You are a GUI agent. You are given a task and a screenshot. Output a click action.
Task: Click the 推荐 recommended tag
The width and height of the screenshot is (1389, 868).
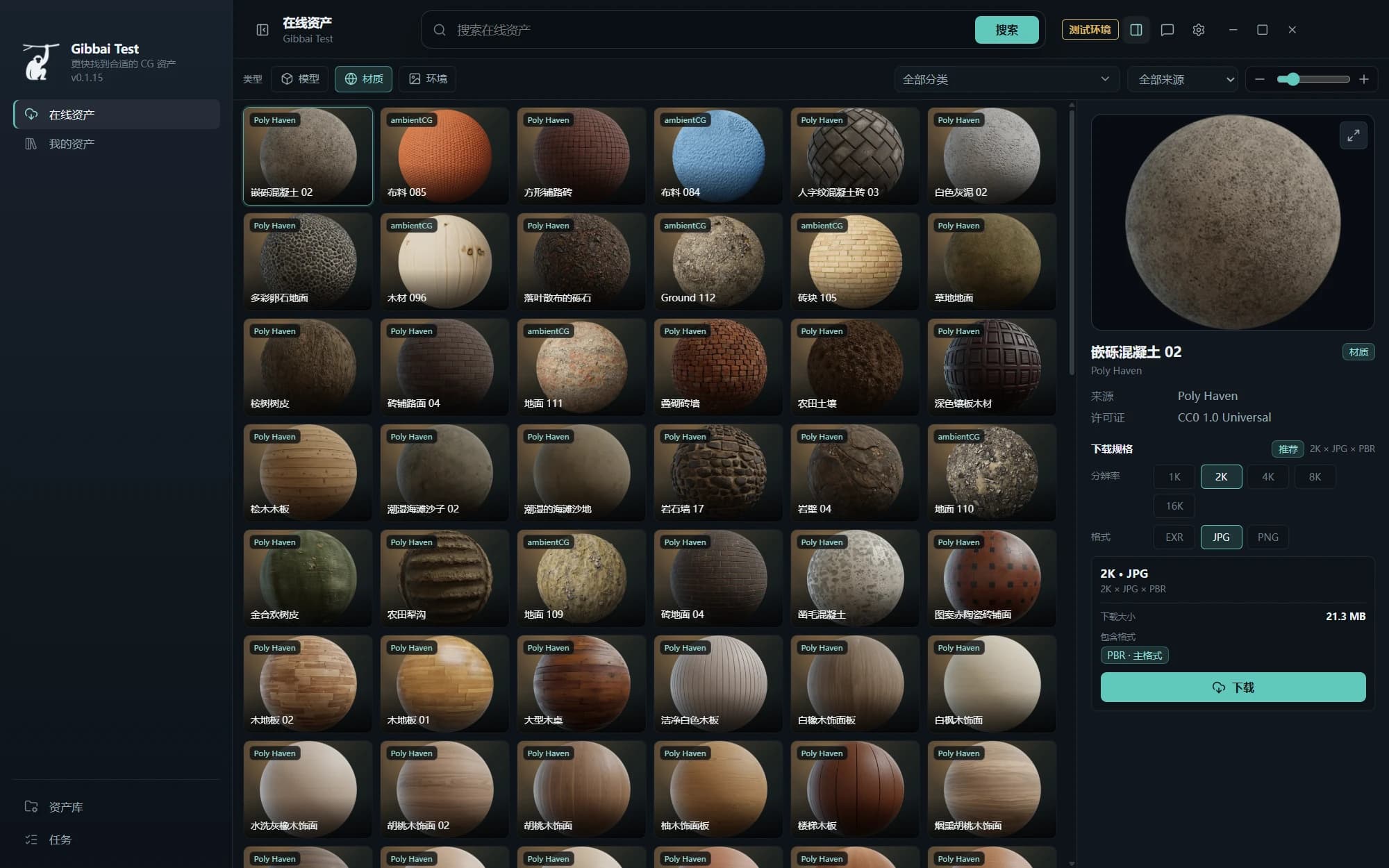click(x=1288, y=449)
